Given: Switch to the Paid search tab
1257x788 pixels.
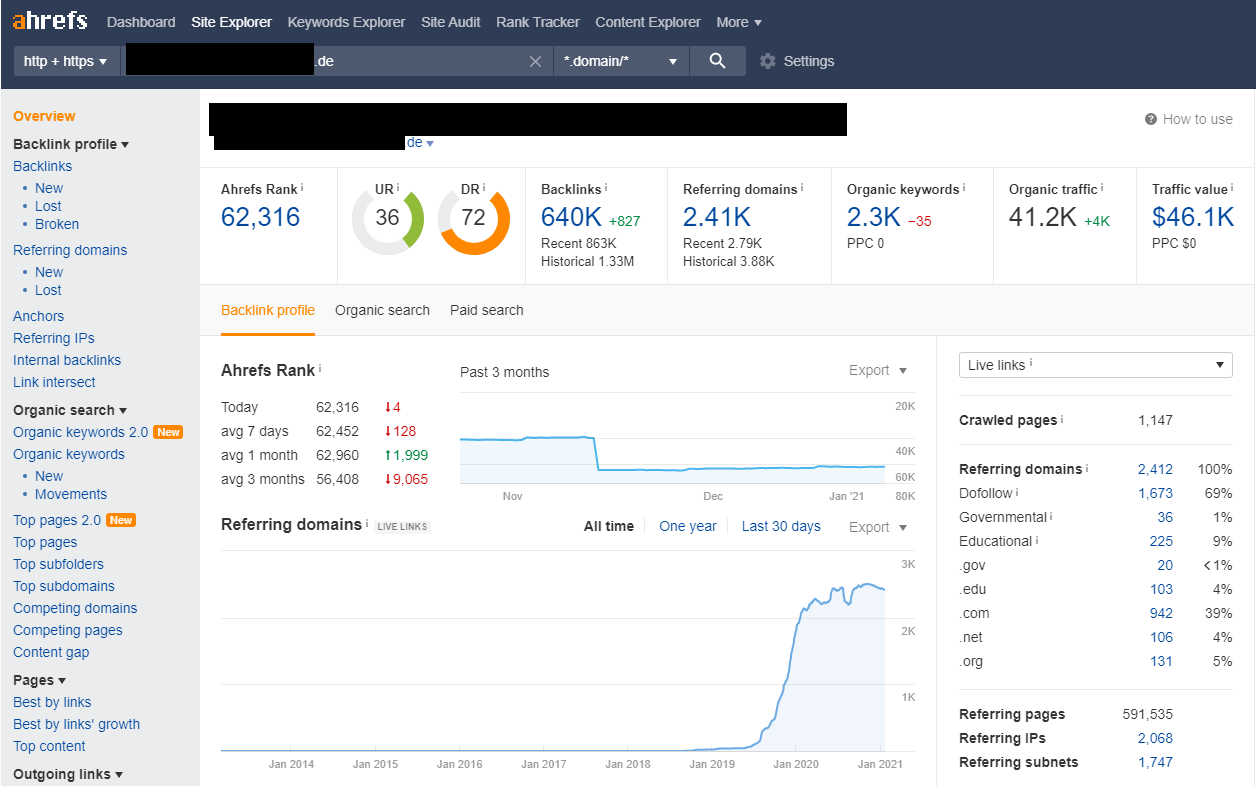Looking at the screenshot, I should coord(487,310).
